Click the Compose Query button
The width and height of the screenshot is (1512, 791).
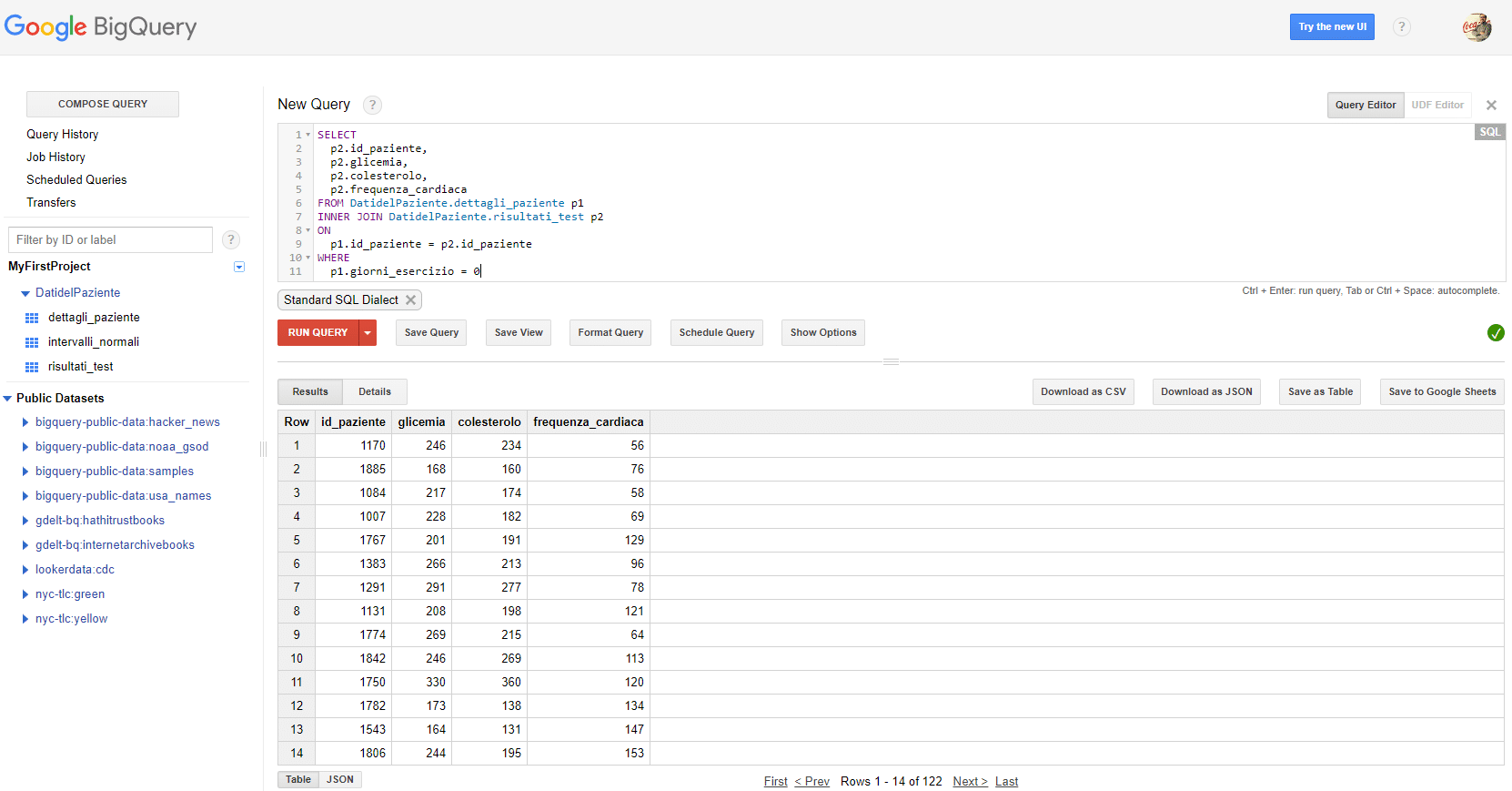pyautogui.click(x=103, y=104)
